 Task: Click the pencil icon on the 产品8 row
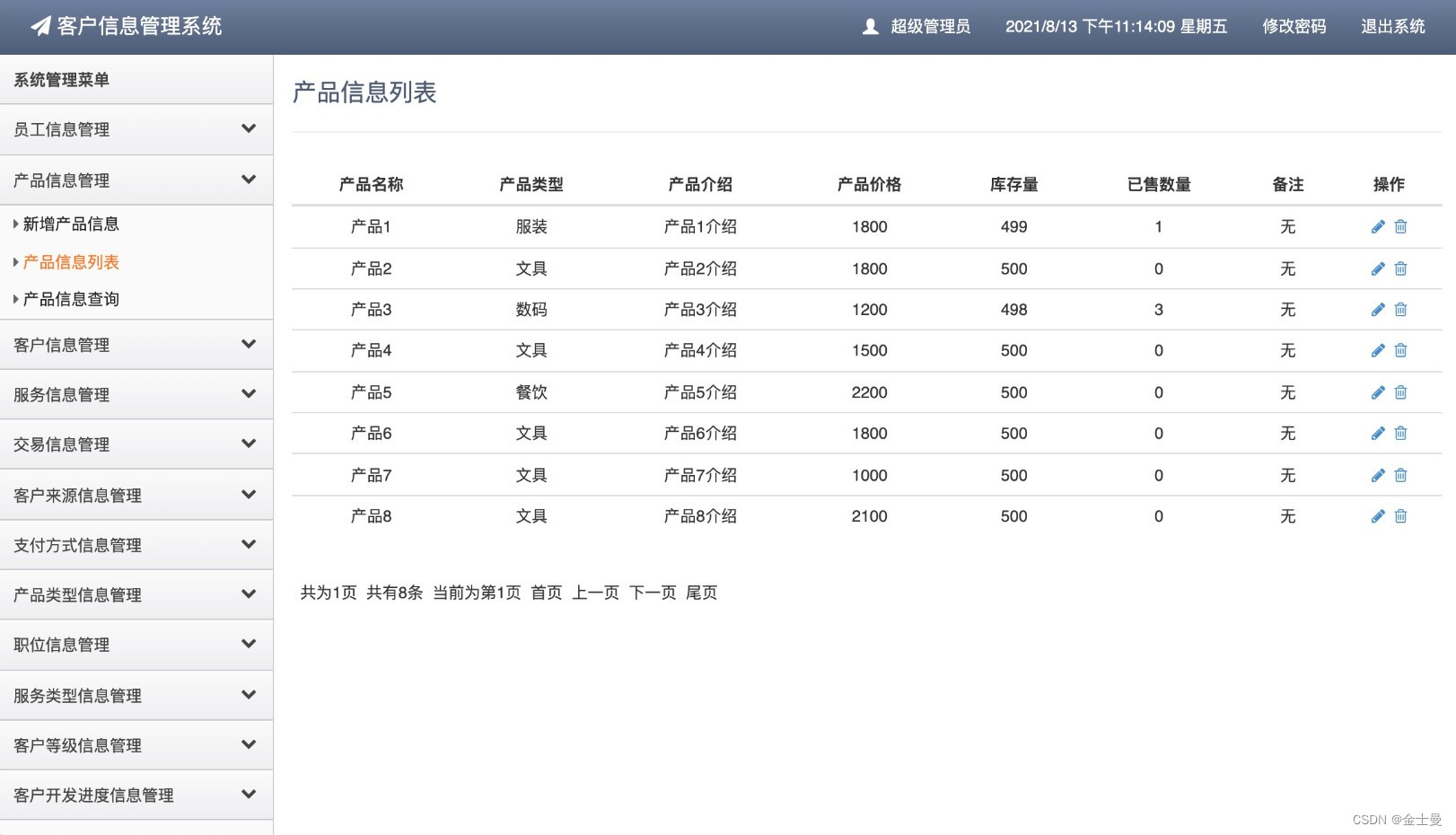click(x=1379, y=515)
